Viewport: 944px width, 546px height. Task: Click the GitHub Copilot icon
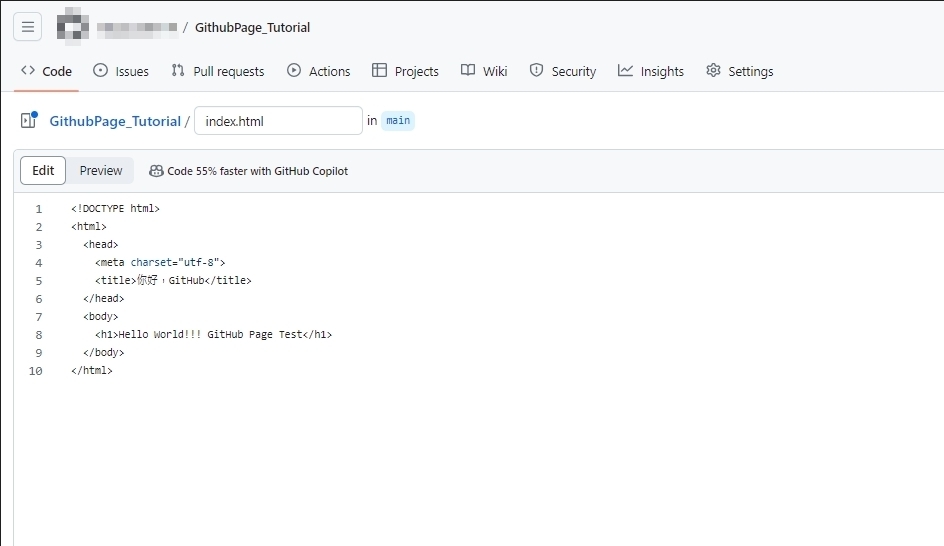pyautogui.click(x=156, y=171)
